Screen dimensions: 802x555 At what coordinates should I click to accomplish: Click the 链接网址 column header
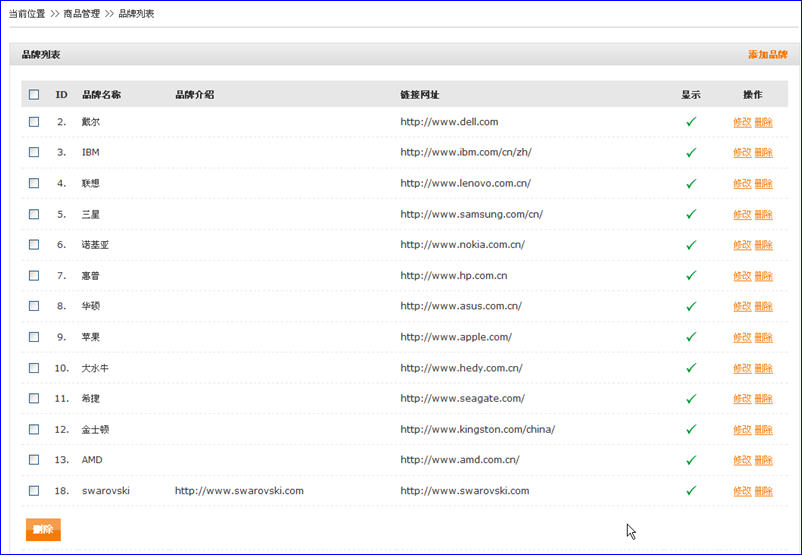419,95
